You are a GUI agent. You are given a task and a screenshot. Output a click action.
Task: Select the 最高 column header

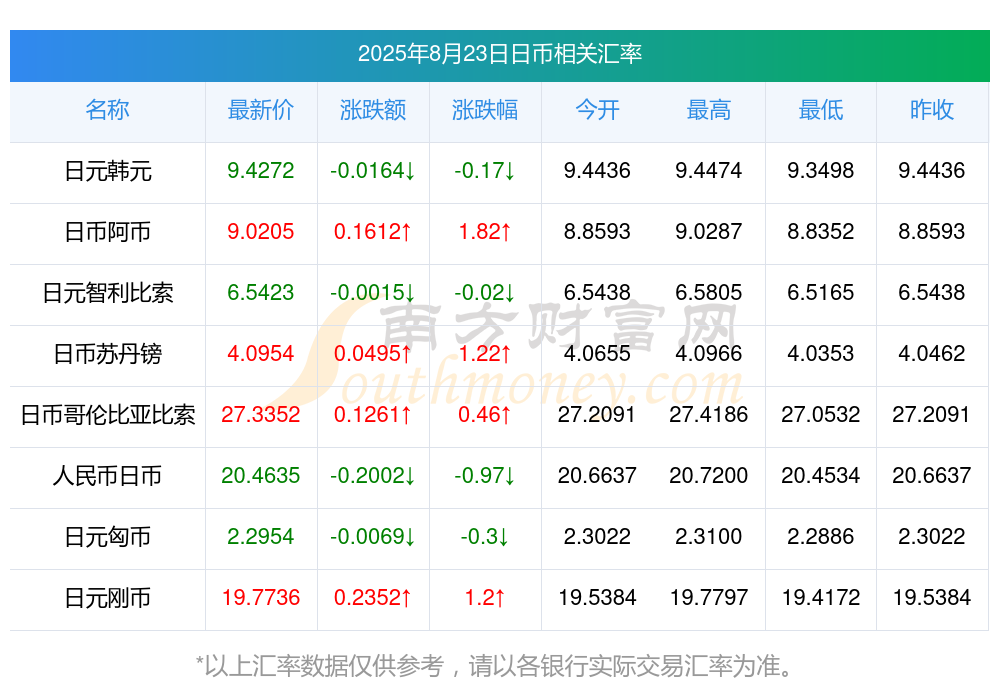709,110
